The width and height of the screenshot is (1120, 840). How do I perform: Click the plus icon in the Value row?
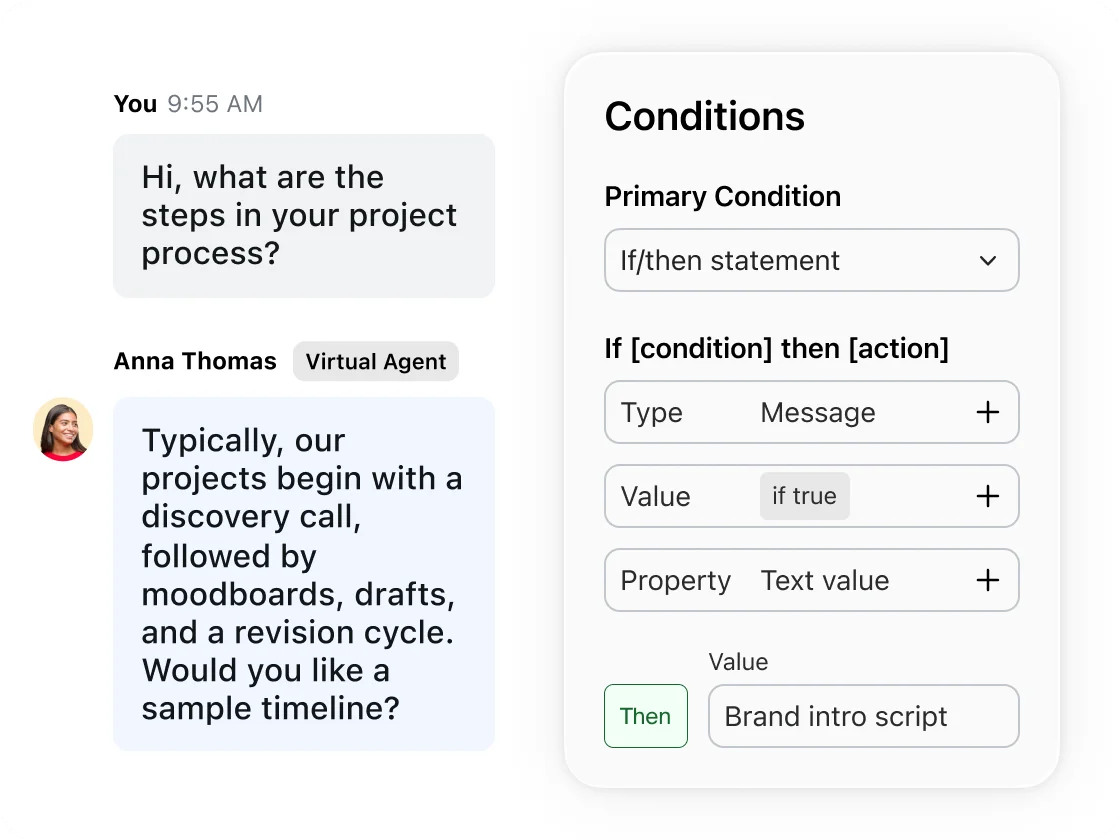pos(987,496)
